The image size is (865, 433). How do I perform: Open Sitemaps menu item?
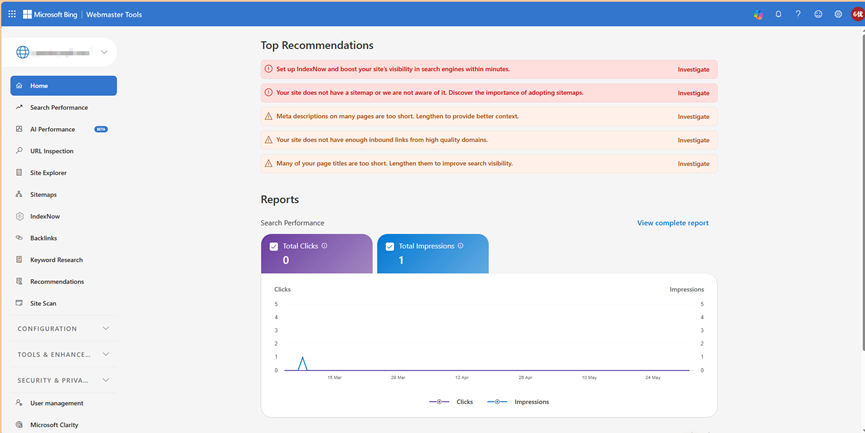point(63,194)
